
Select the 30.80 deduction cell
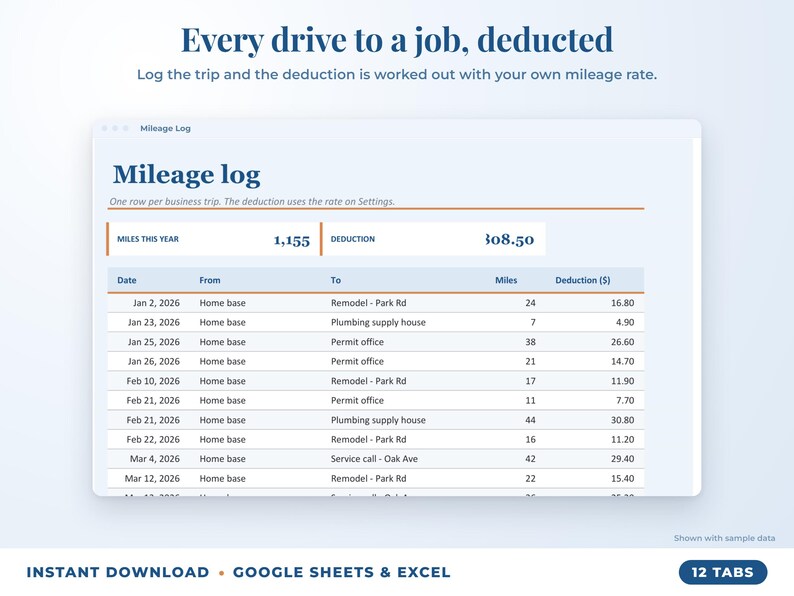[x=622, y=420]
